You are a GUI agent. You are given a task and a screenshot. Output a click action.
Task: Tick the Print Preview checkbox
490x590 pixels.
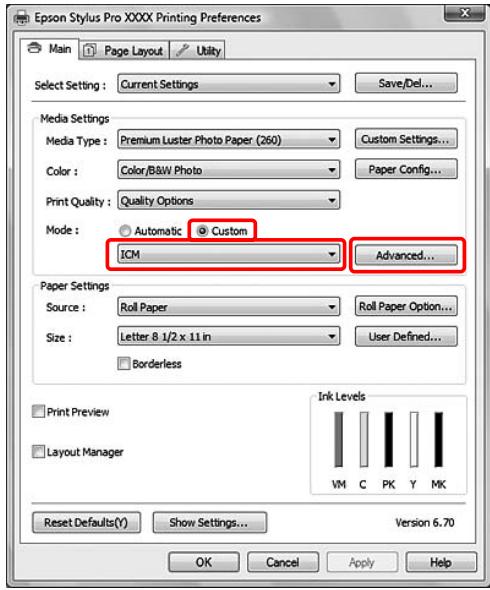(38, 412)
